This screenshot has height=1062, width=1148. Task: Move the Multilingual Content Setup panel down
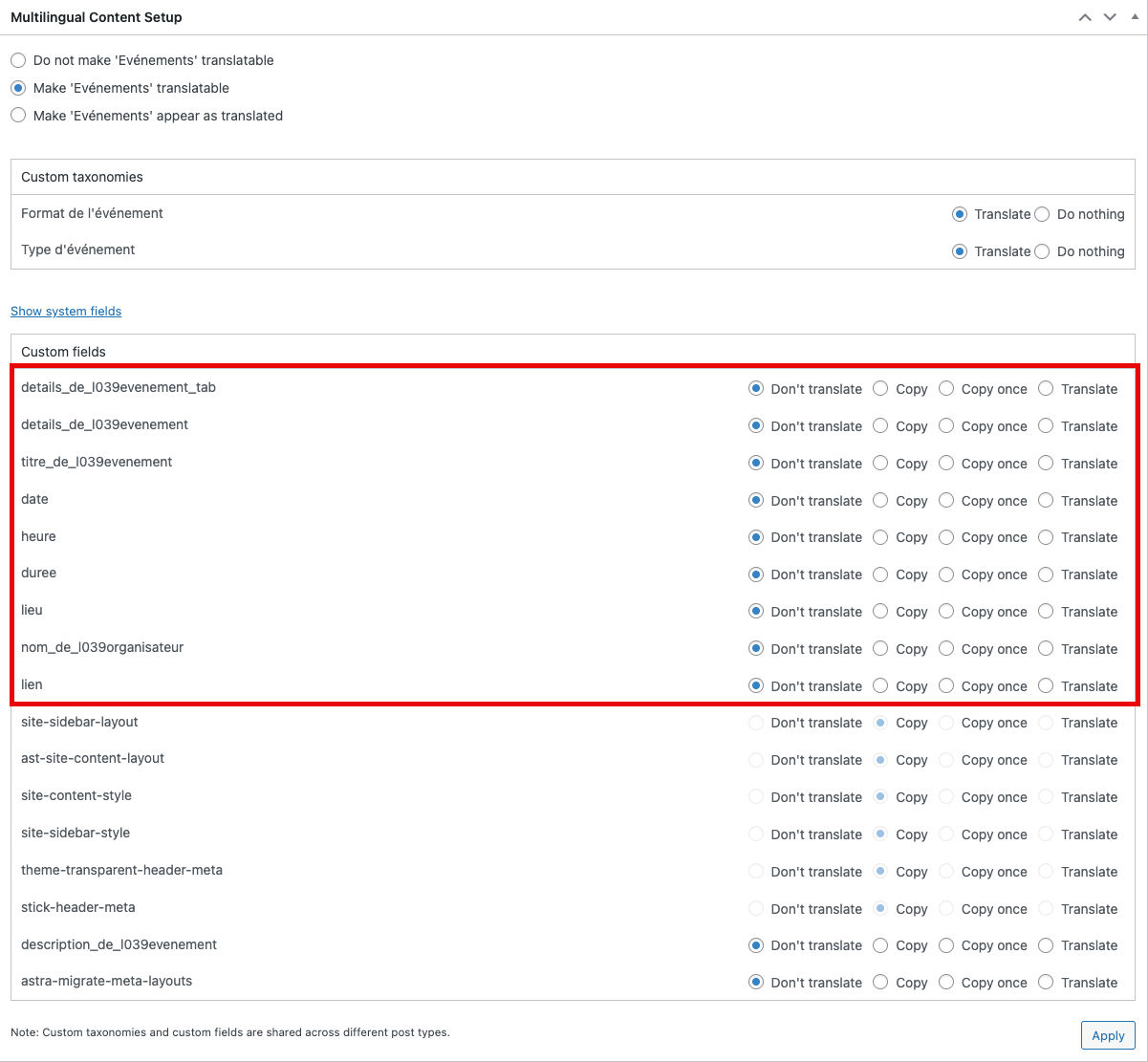pos(1110,17)
